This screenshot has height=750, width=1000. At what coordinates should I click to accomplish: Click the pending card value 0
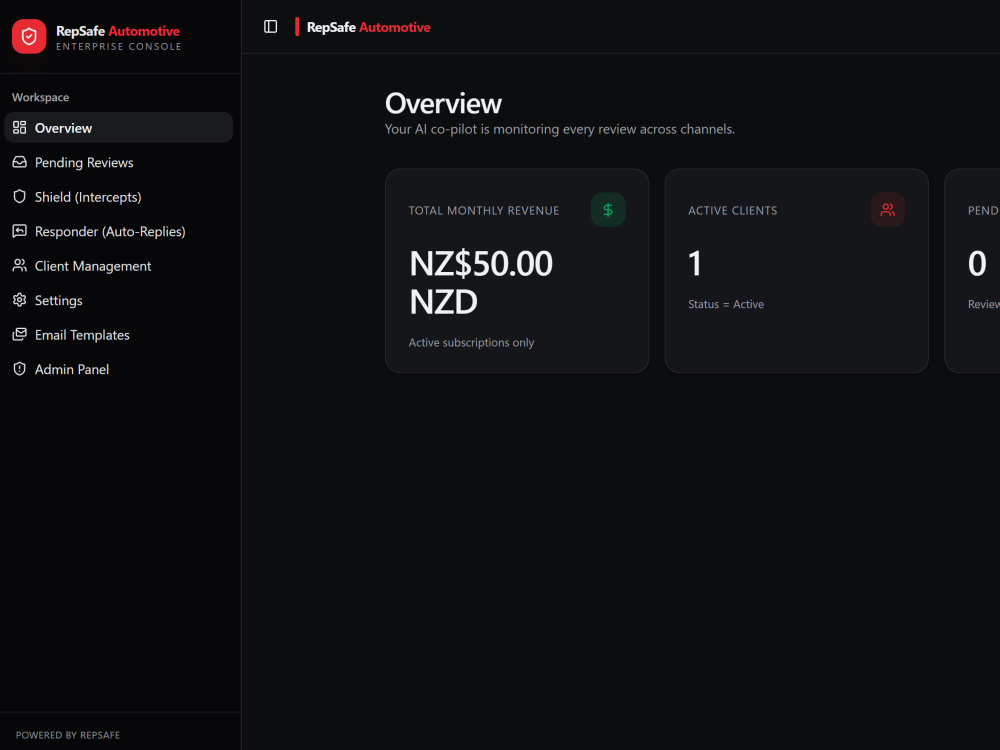click(x=977, y=263)
